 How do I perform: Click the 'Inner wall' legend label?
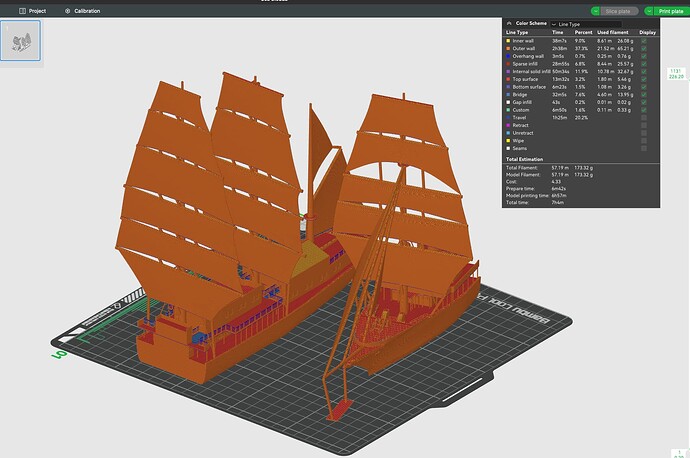(523, 41)
